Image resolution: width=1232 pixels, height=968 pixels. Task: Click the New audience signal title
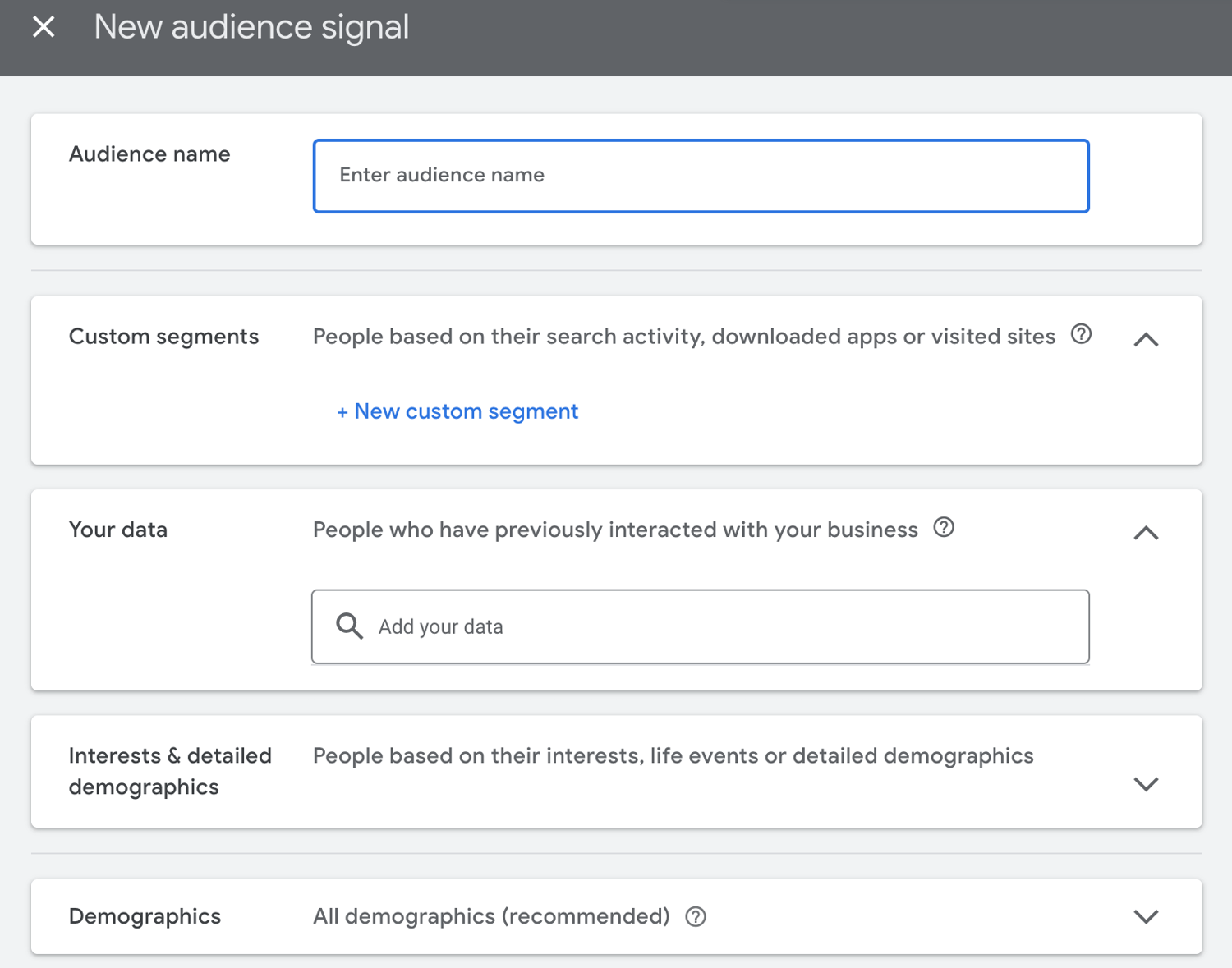tap(251, 26)
